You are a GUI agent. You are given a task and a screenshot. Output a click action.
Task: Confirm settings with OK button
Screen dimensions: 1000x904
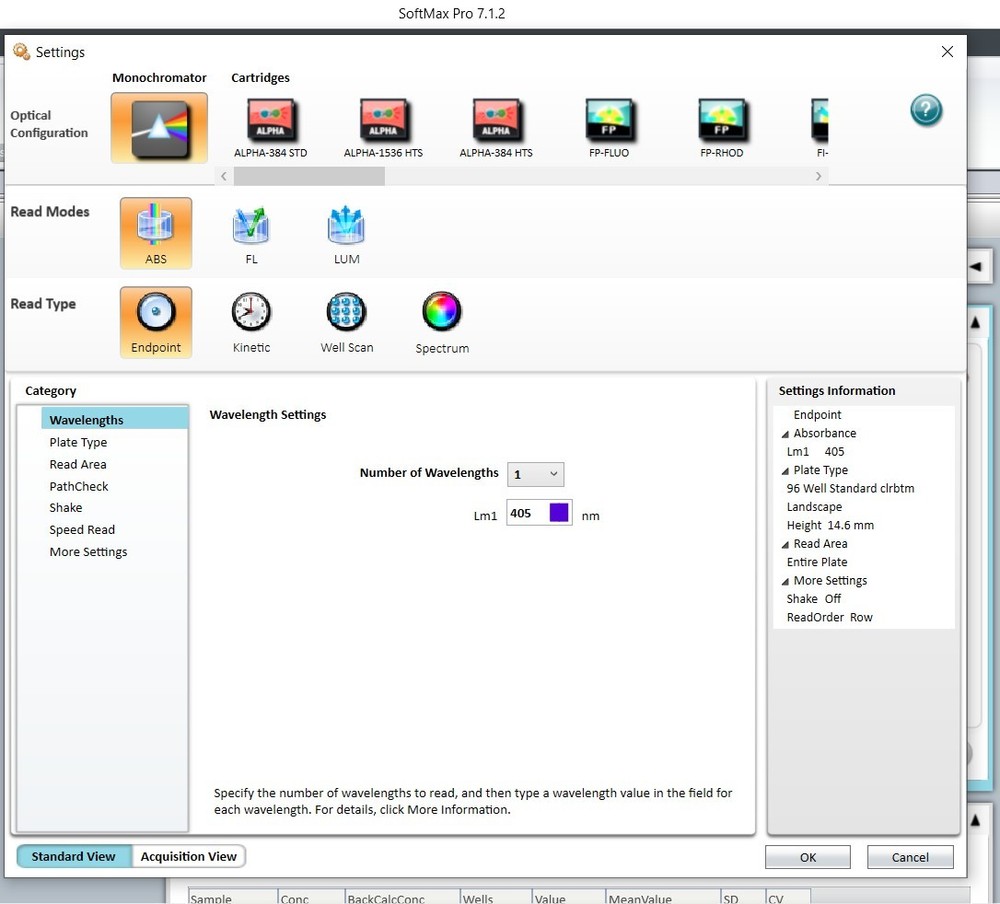pos(807,857)
